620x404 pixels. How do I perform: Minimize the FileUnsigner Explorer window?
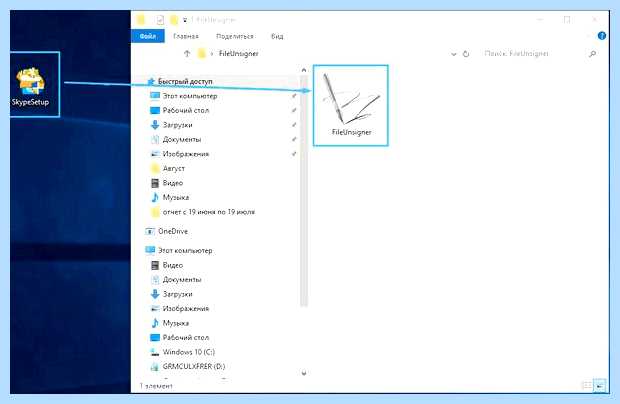540,19
